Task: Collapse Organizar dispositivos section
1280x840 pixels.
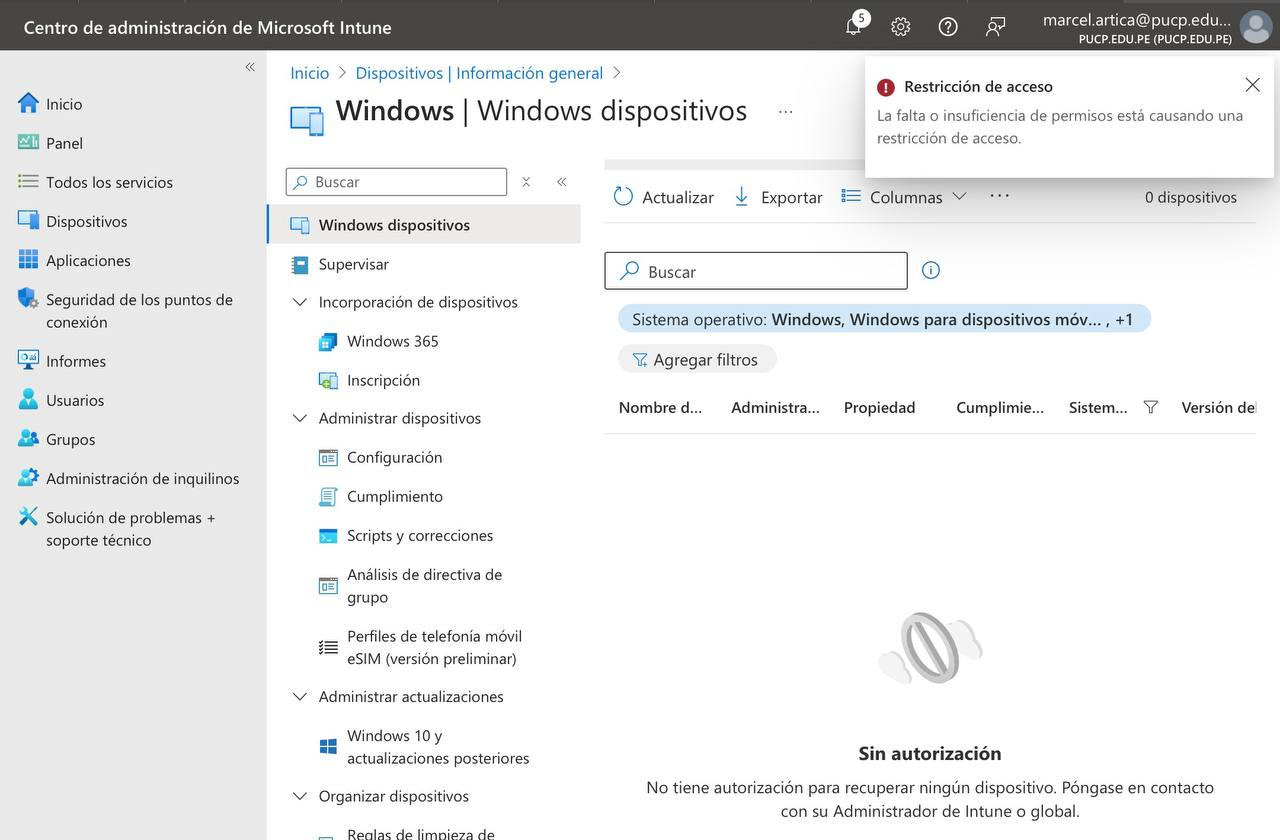Action: tap(299, 796)
